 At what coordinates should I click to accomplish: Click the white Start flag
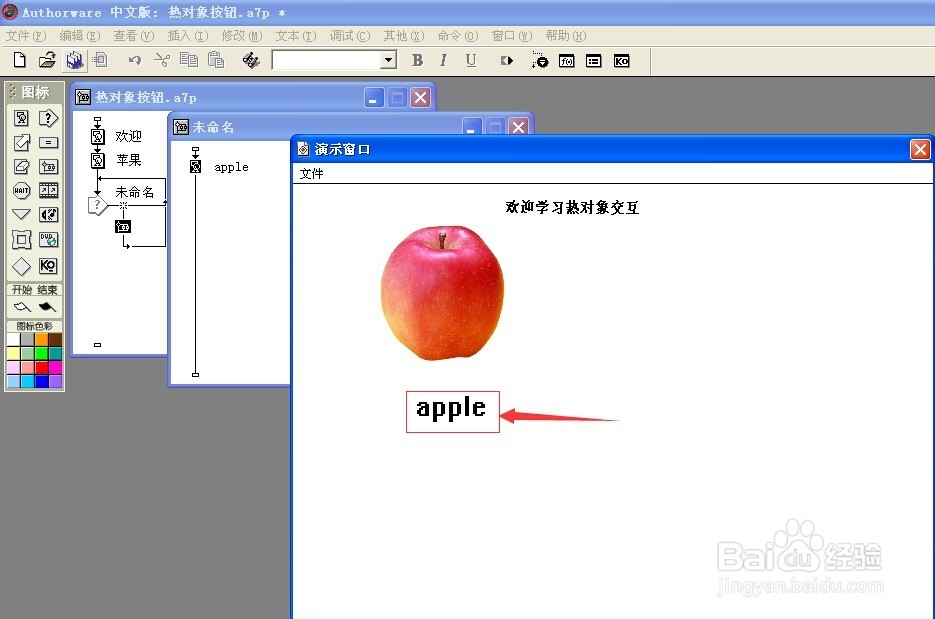[x=21, y=307]
